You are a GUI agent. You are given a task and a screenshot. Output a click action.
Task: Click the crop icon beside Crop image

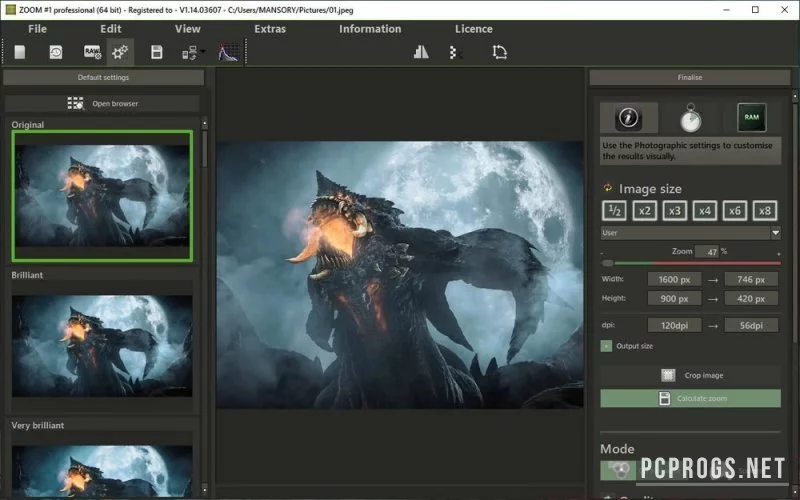point(668,376)
